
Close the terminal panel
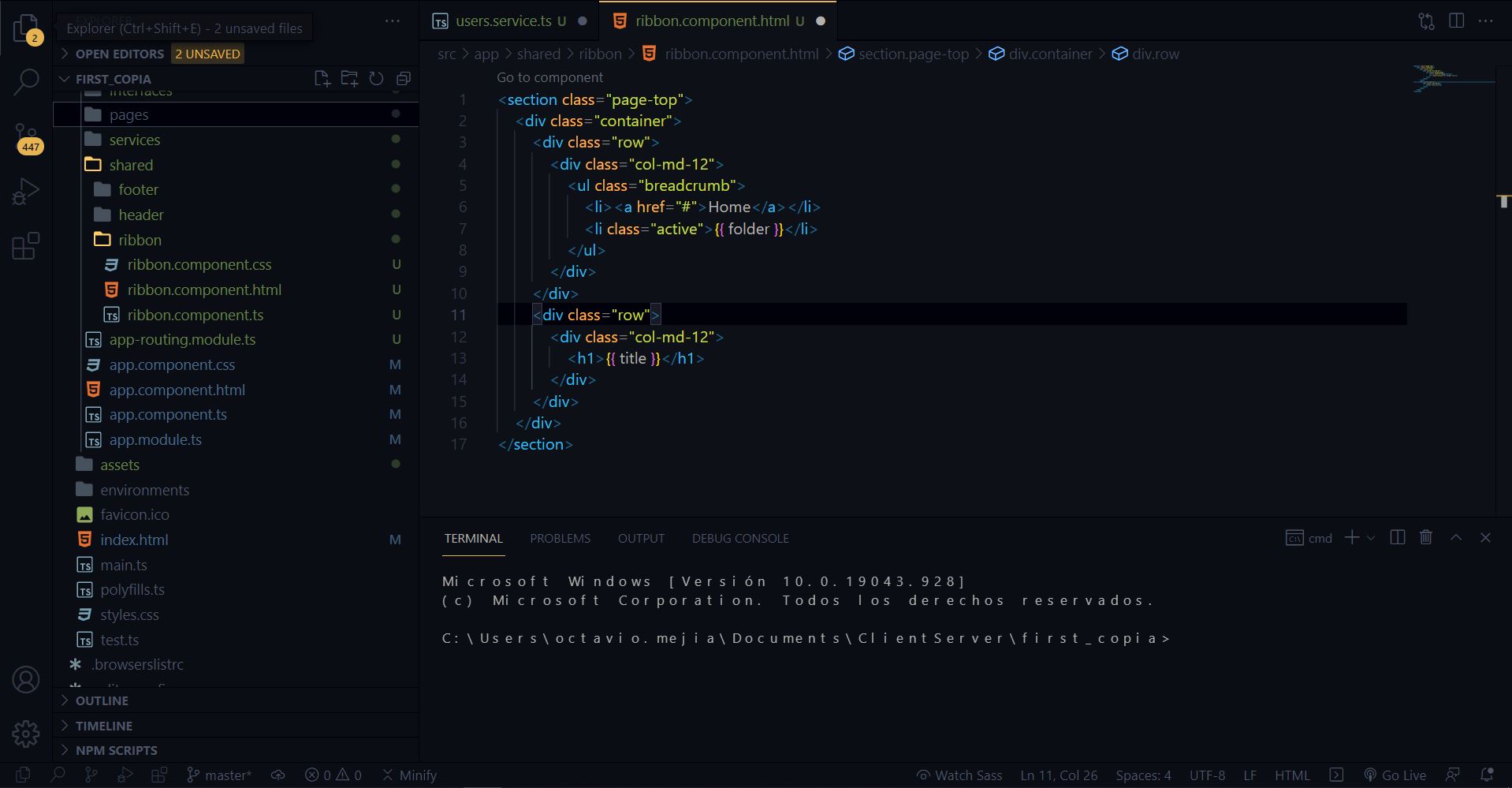point(1486,537)
